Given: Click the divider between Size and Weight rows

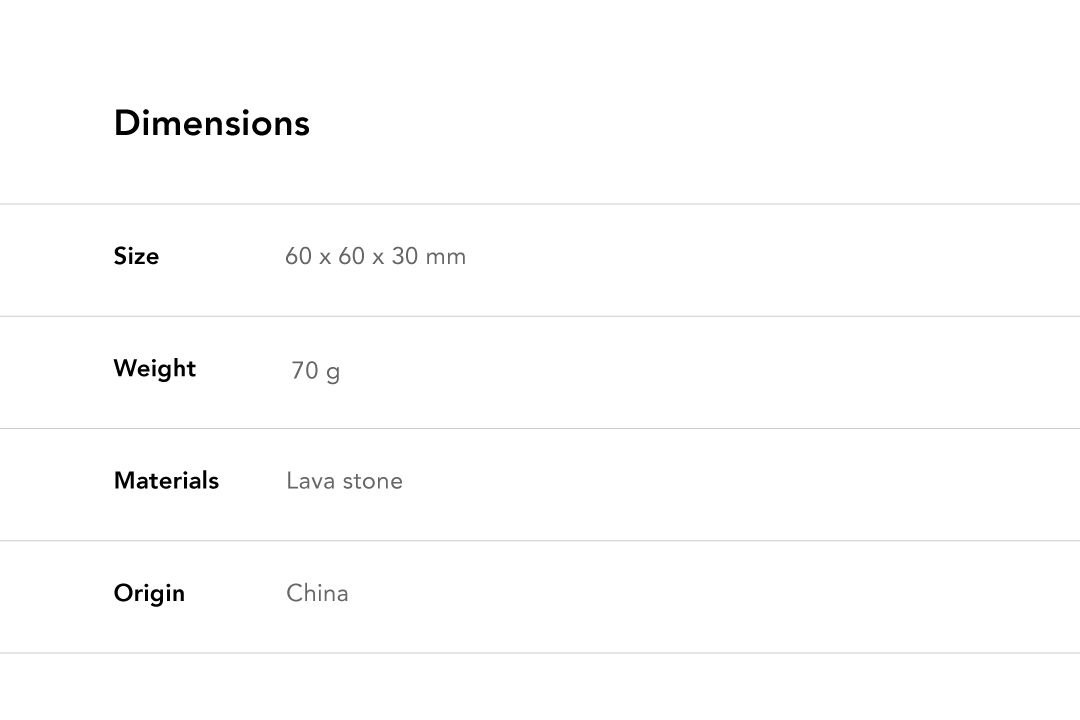Looking at the screenshot, I should pos(540,316).
